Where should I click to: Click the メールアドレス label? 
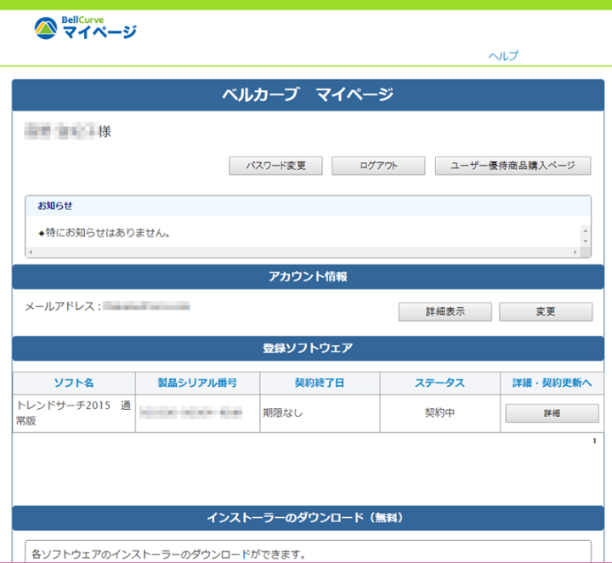(63, 306)
